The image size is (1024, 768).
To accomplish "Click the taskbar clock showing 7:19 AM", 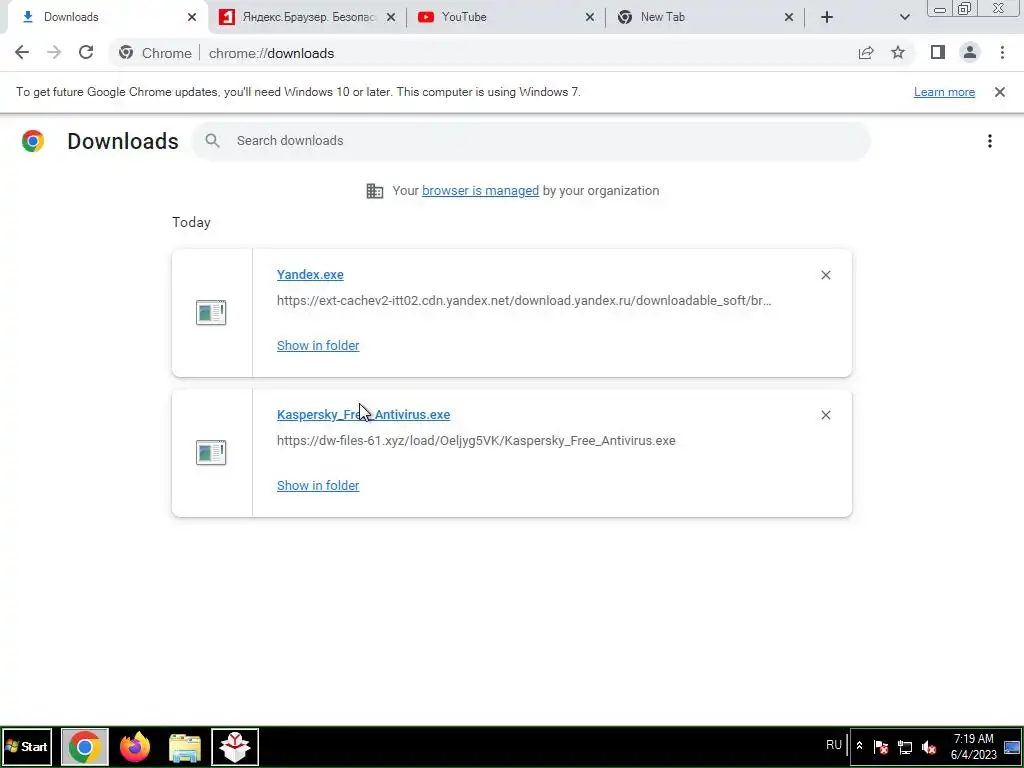I will pyautogui.click(x=974, y=746).
